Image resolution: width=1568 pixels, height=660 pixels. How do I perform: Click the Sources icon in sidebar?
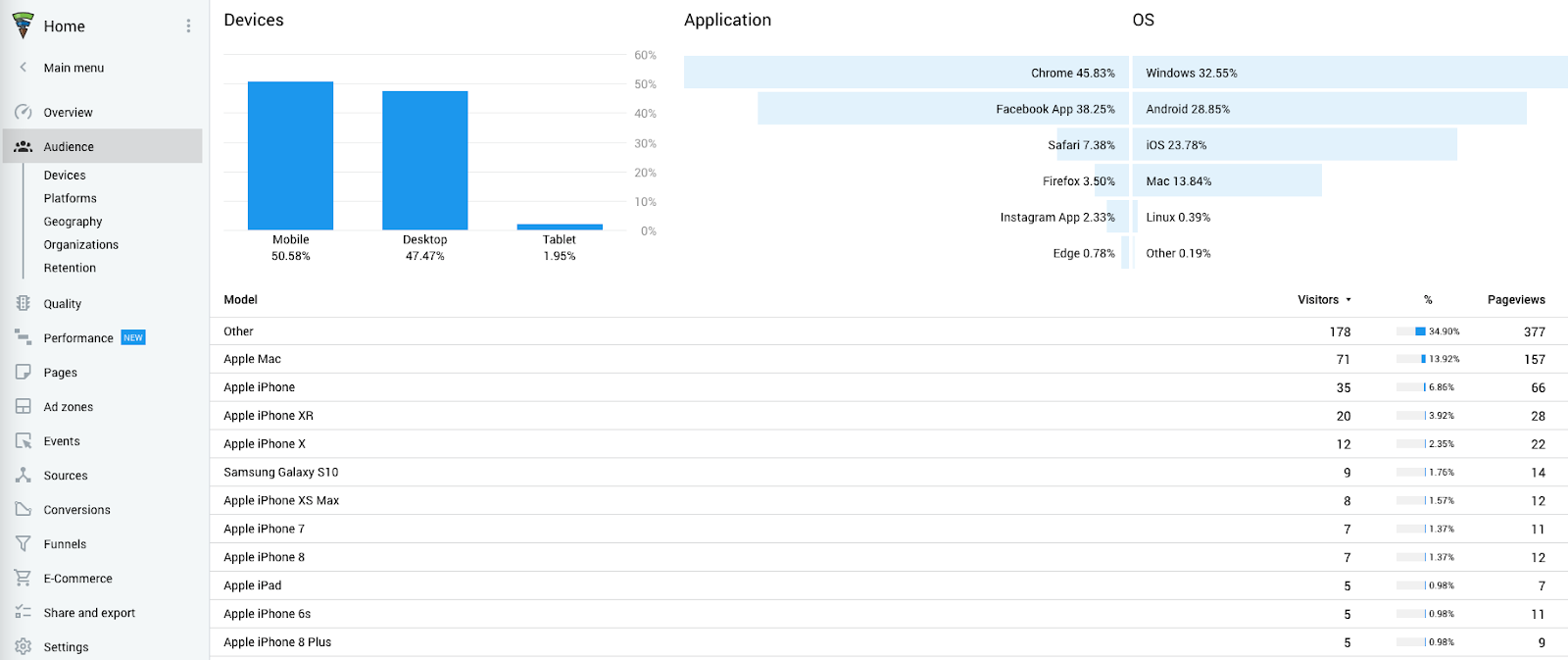click(23, 475)
